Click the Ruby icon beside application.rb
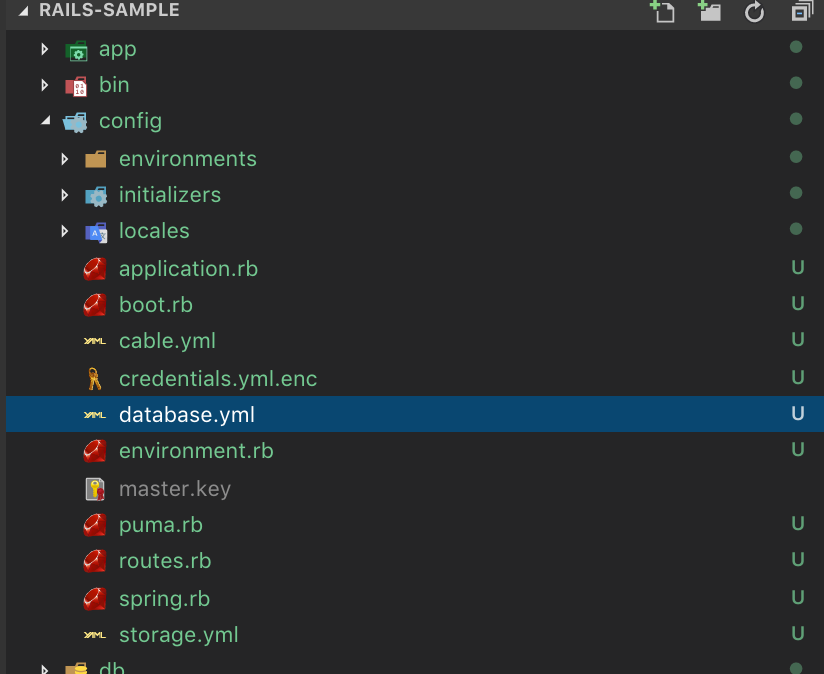 (x=95, y=268)
